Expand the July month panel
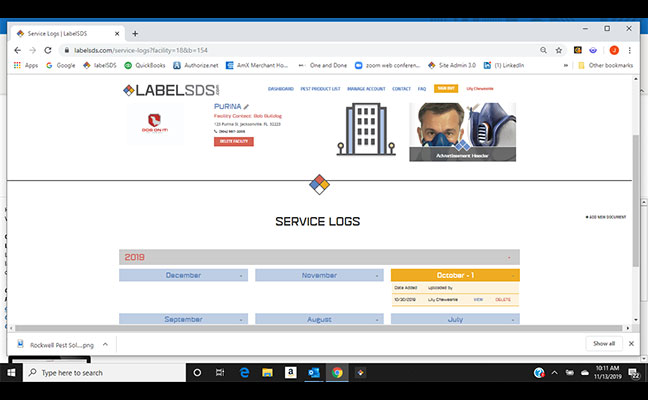This screenshot has width=648, height=400. click(455, 319)
